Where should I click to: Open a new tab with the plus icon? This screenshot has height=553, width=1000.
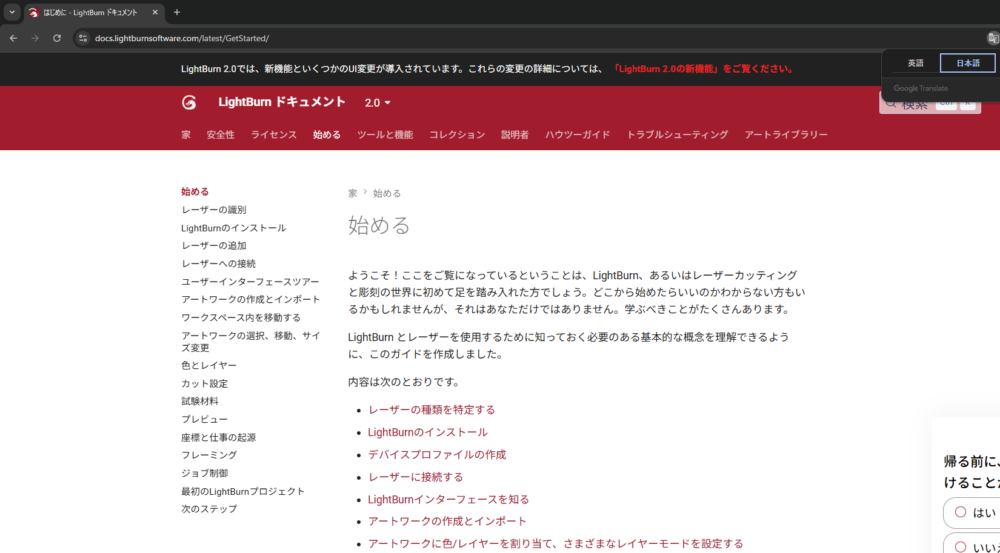pos(177,12)
